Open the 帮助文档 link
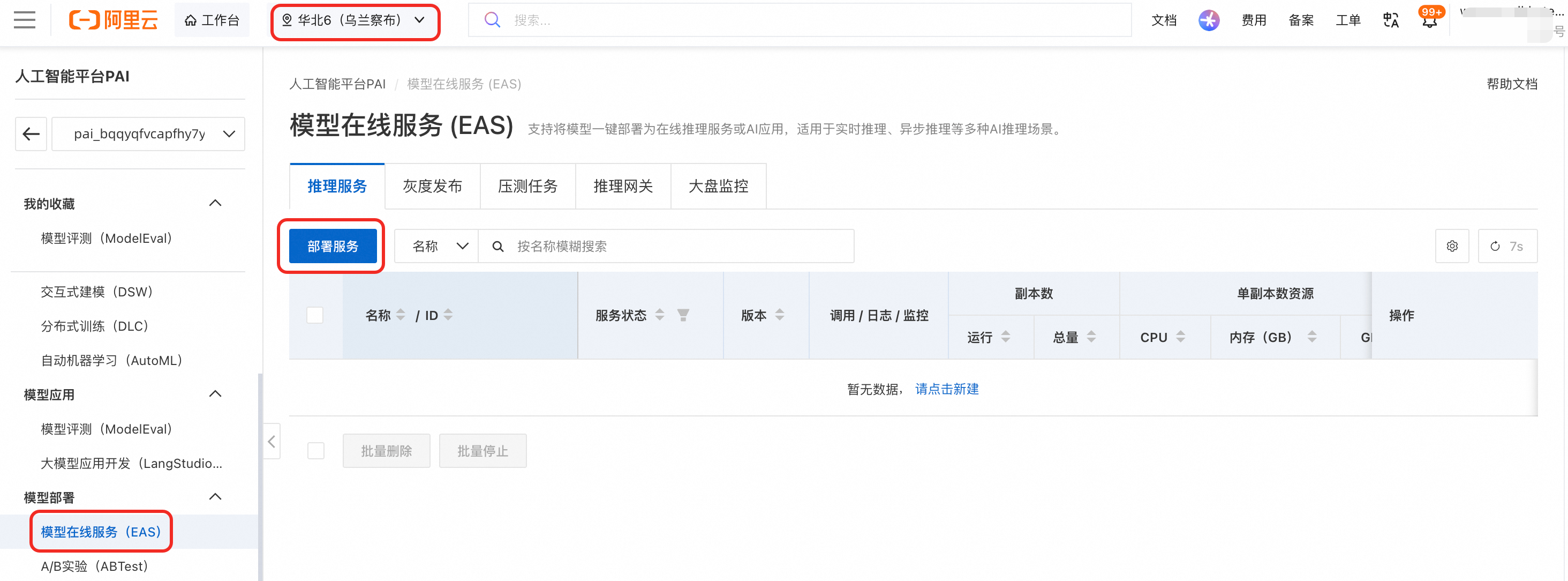 click(x=1512, y=84)
